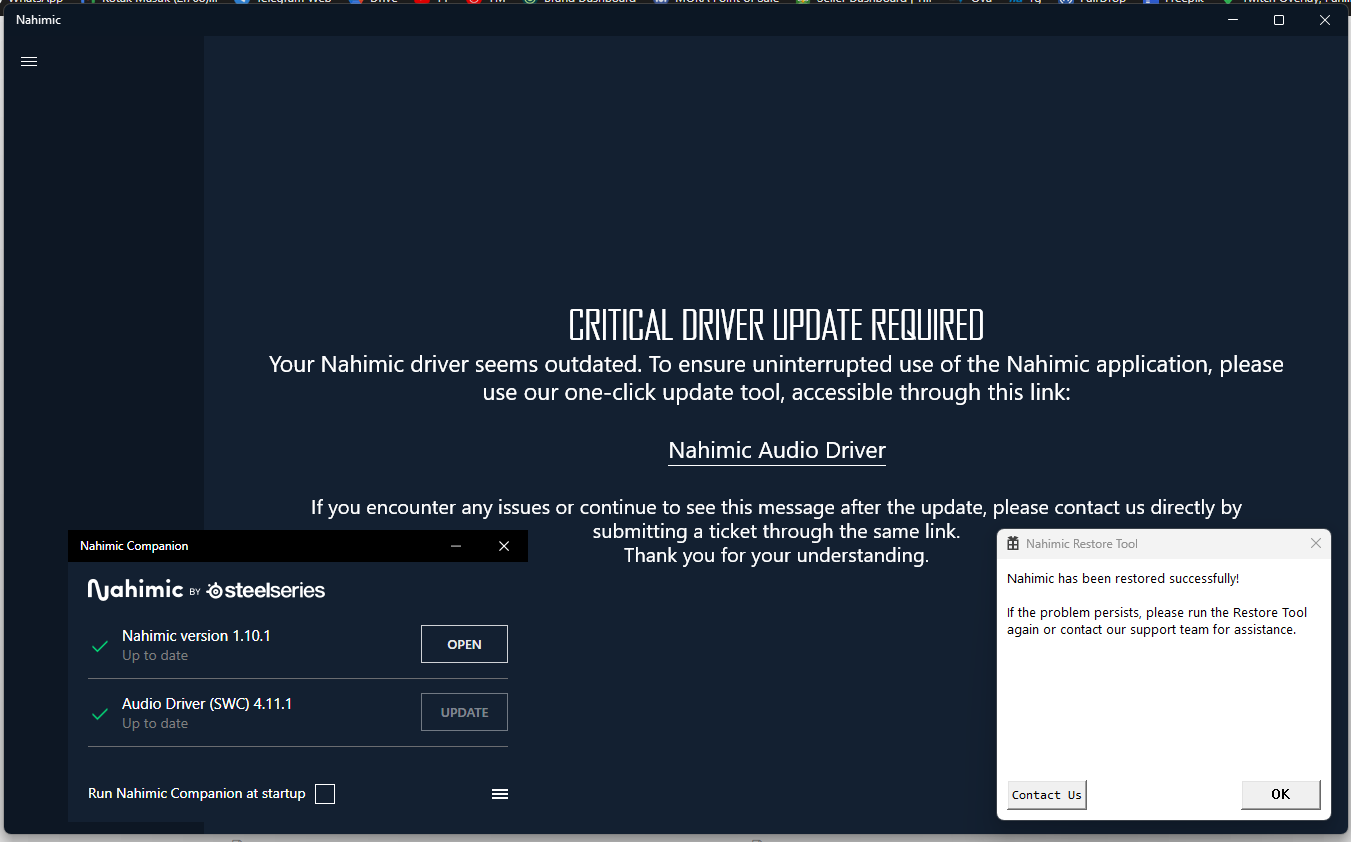Click the Nahimic Restore Tool title icon
This screenshot has width=1351, height=842.
point(1013,544)
